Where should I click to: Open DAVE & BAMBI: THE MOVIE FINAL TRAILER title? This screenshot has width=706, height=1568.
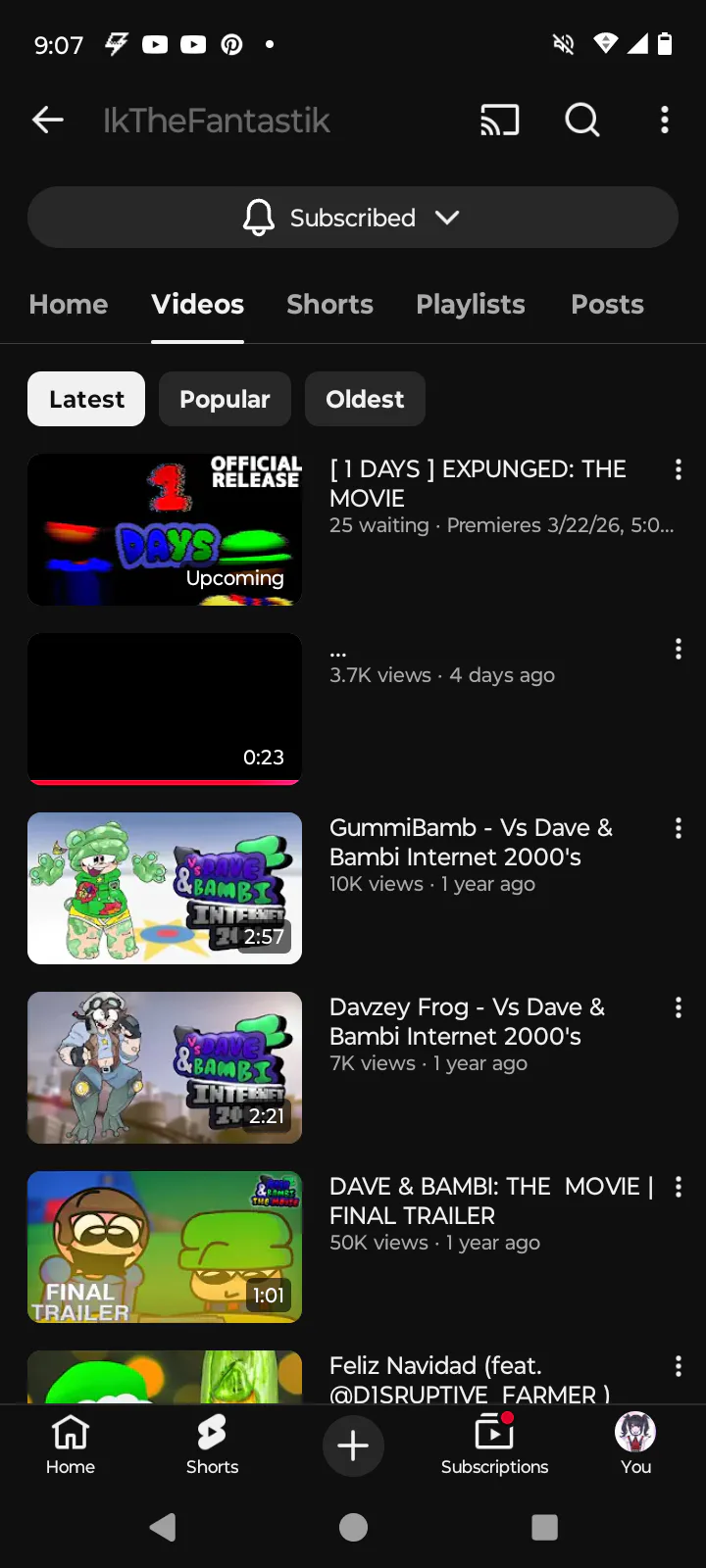coord(490,1200)
